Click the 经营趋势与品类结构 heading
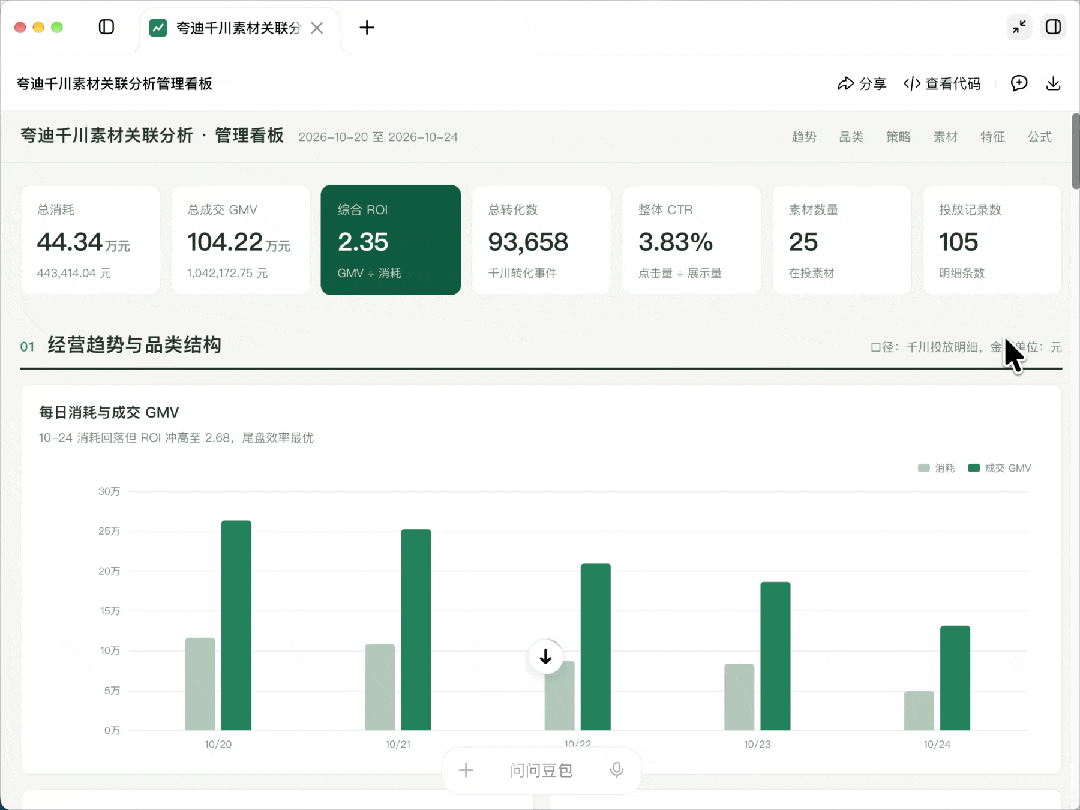Viewport: 1080px width, 810px height. click(134, 344)
